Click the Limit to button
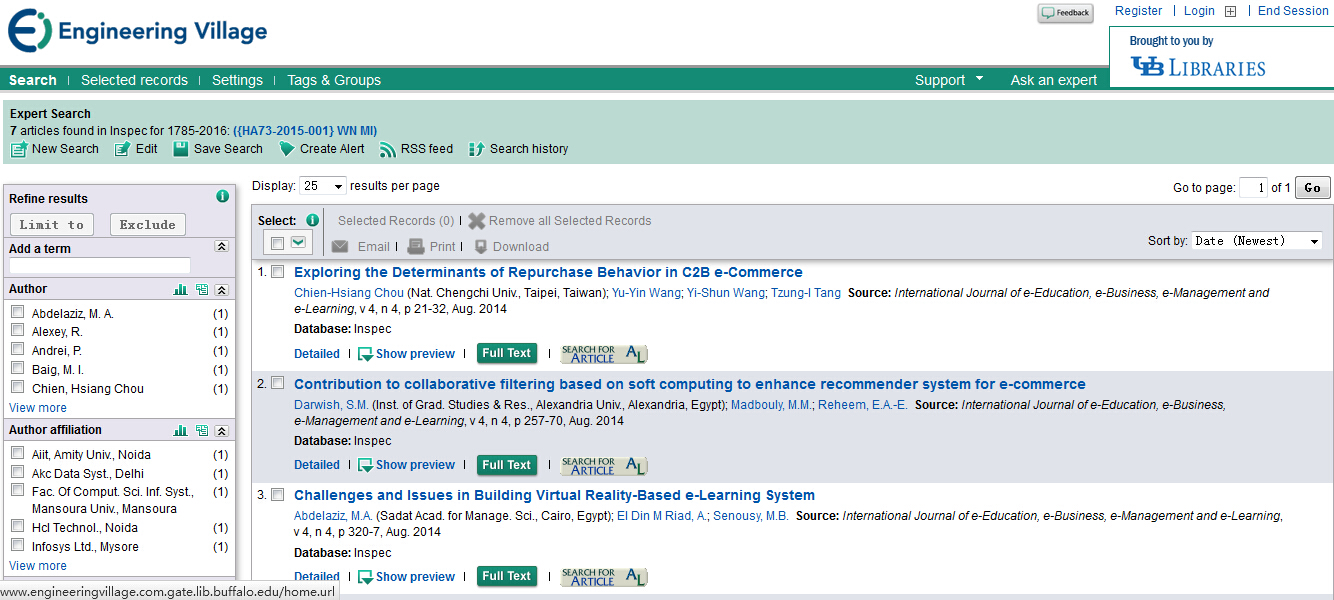1334x600 pixels. coord(51,225)
